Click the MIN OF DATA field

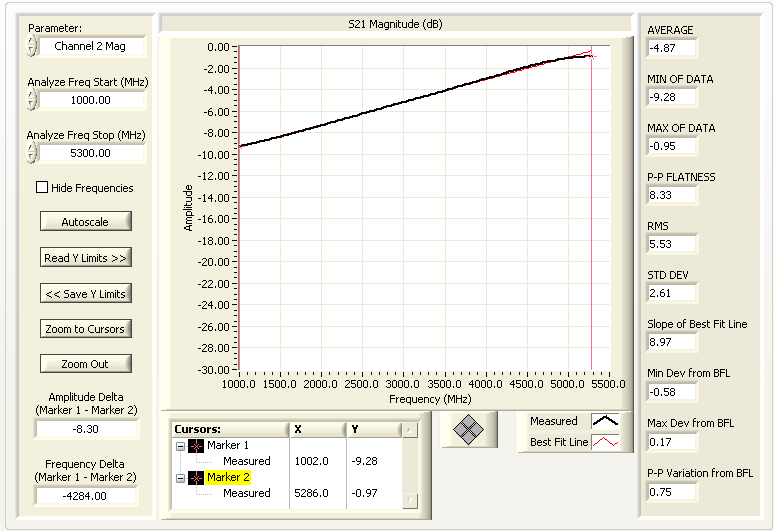pyautogui.click(x=671, y=97)
